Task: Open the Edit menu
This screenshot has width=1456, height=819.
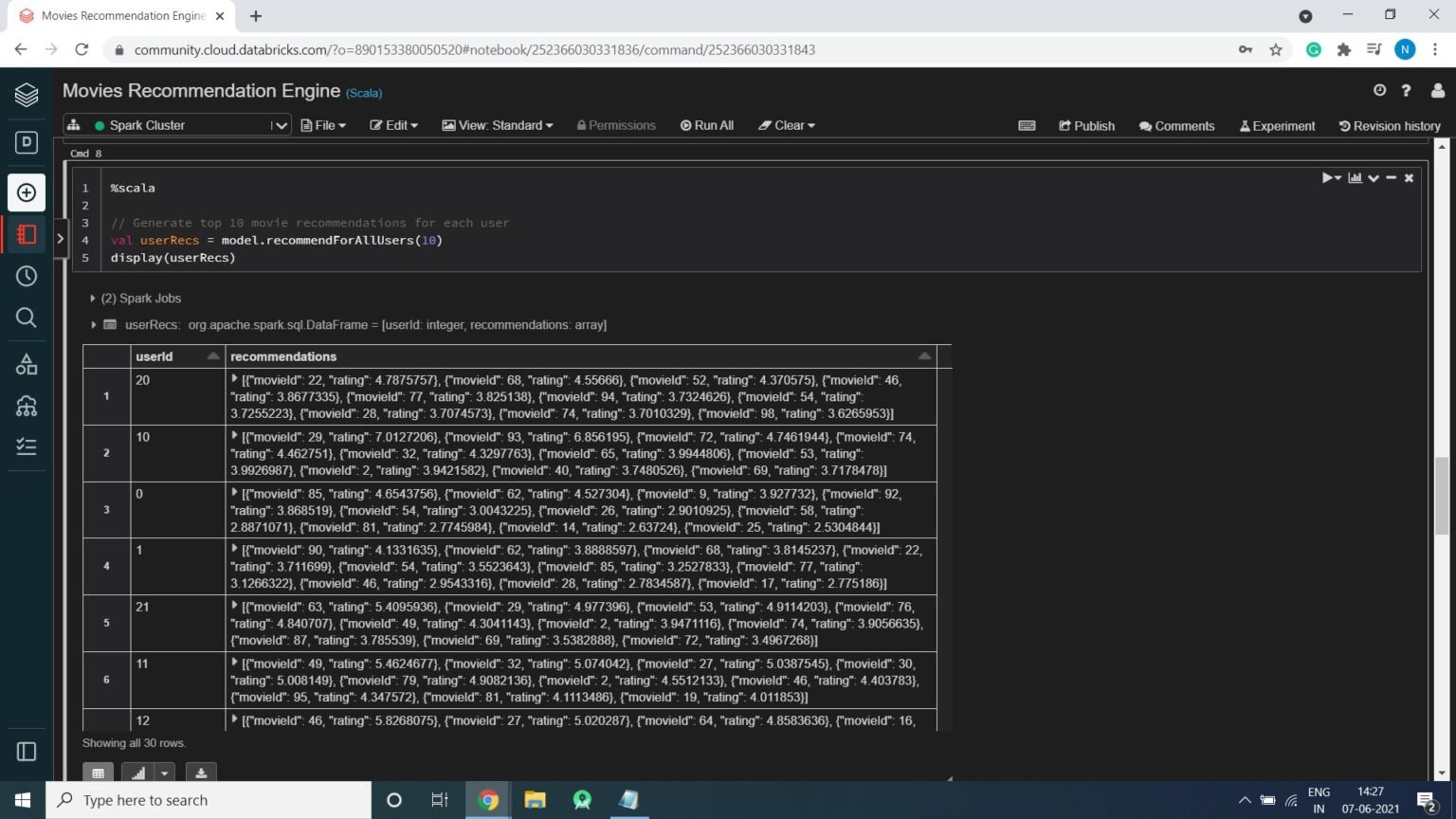Action: [393, 124]
